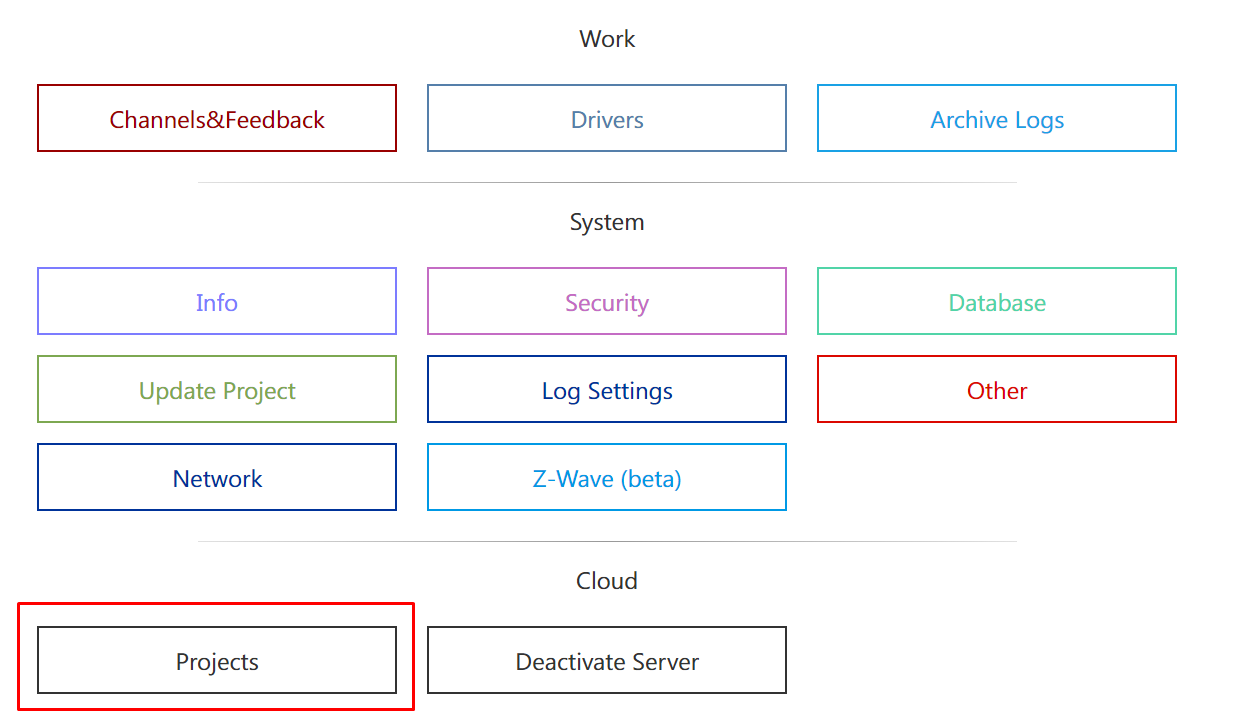Open cloud Projects
Image resolution: width=1244 pixels, height=712 pixels.
click(x=217, y=661)
